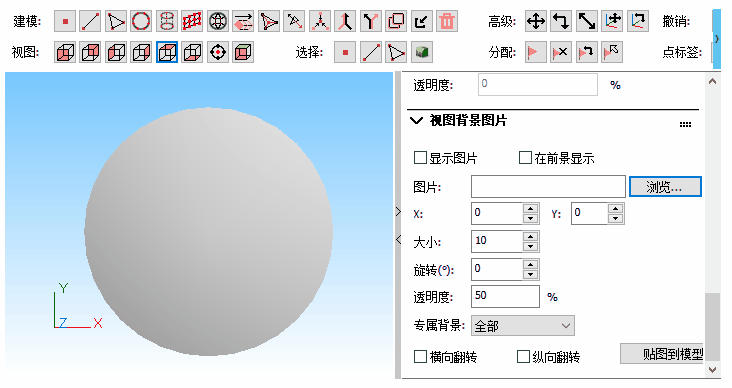Click the move with axes tool in 高级

pyautogui.click(x=612, y=21)
